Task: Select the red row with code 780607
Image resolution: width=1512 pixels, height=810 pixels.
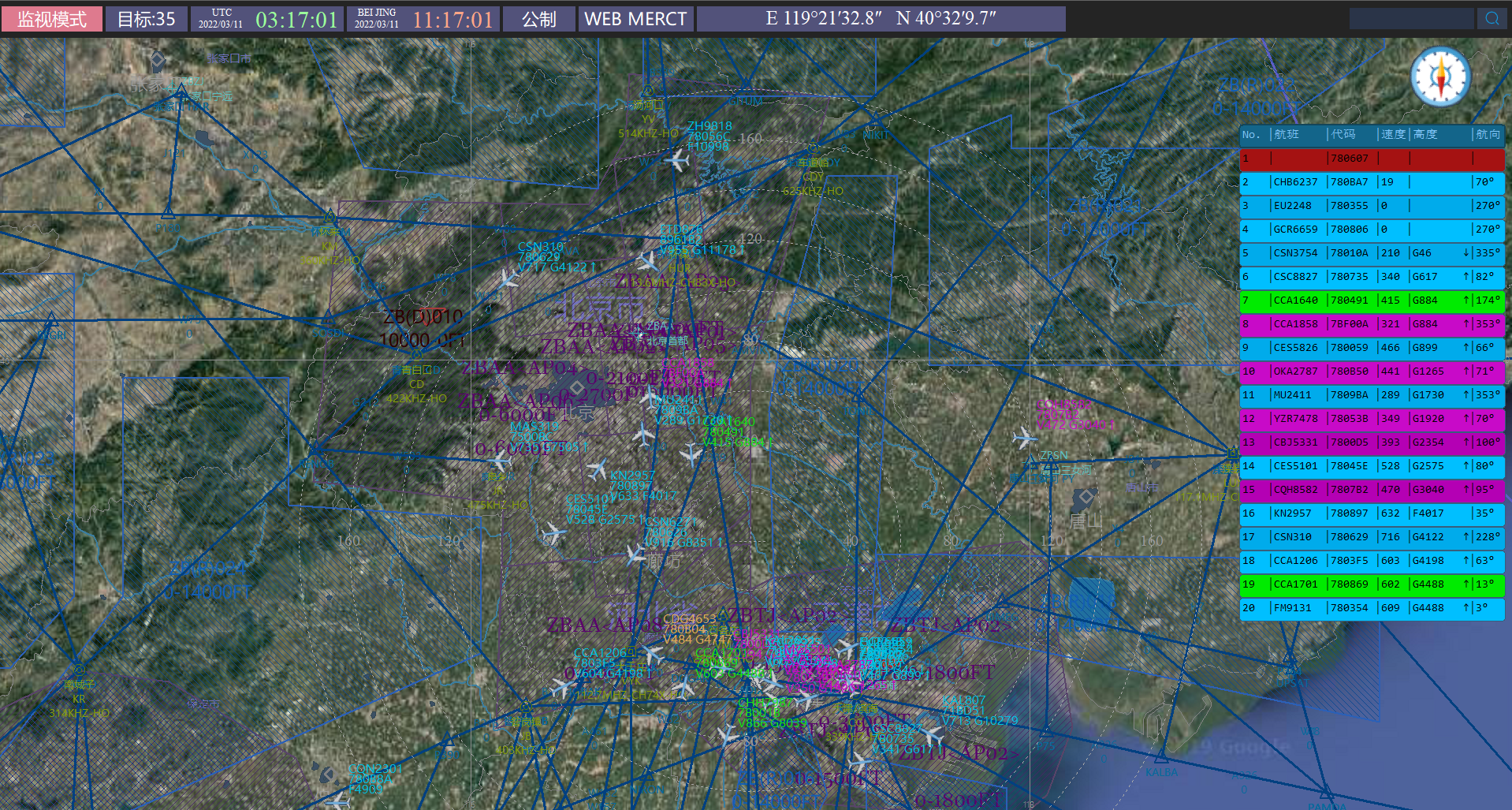Action: coord(1372,159)
